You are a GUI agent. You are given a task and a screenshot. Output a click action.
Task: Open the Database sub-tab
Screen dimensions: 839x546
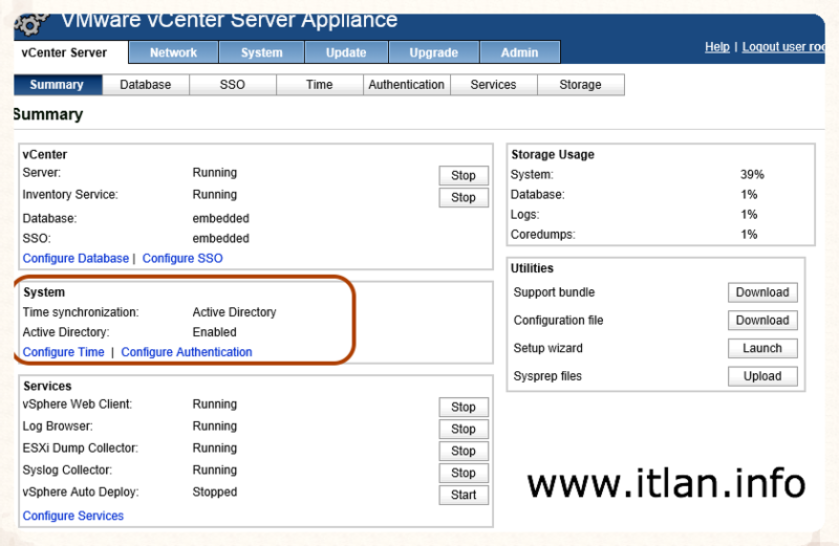point(145,85)
